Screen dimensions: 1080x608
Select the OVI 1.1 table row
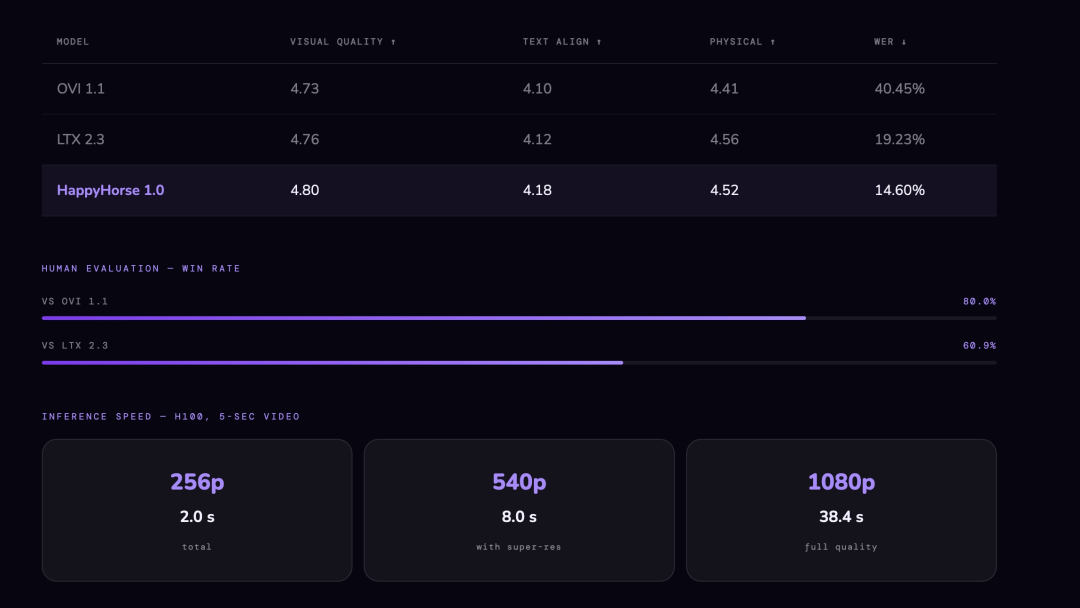519,89
